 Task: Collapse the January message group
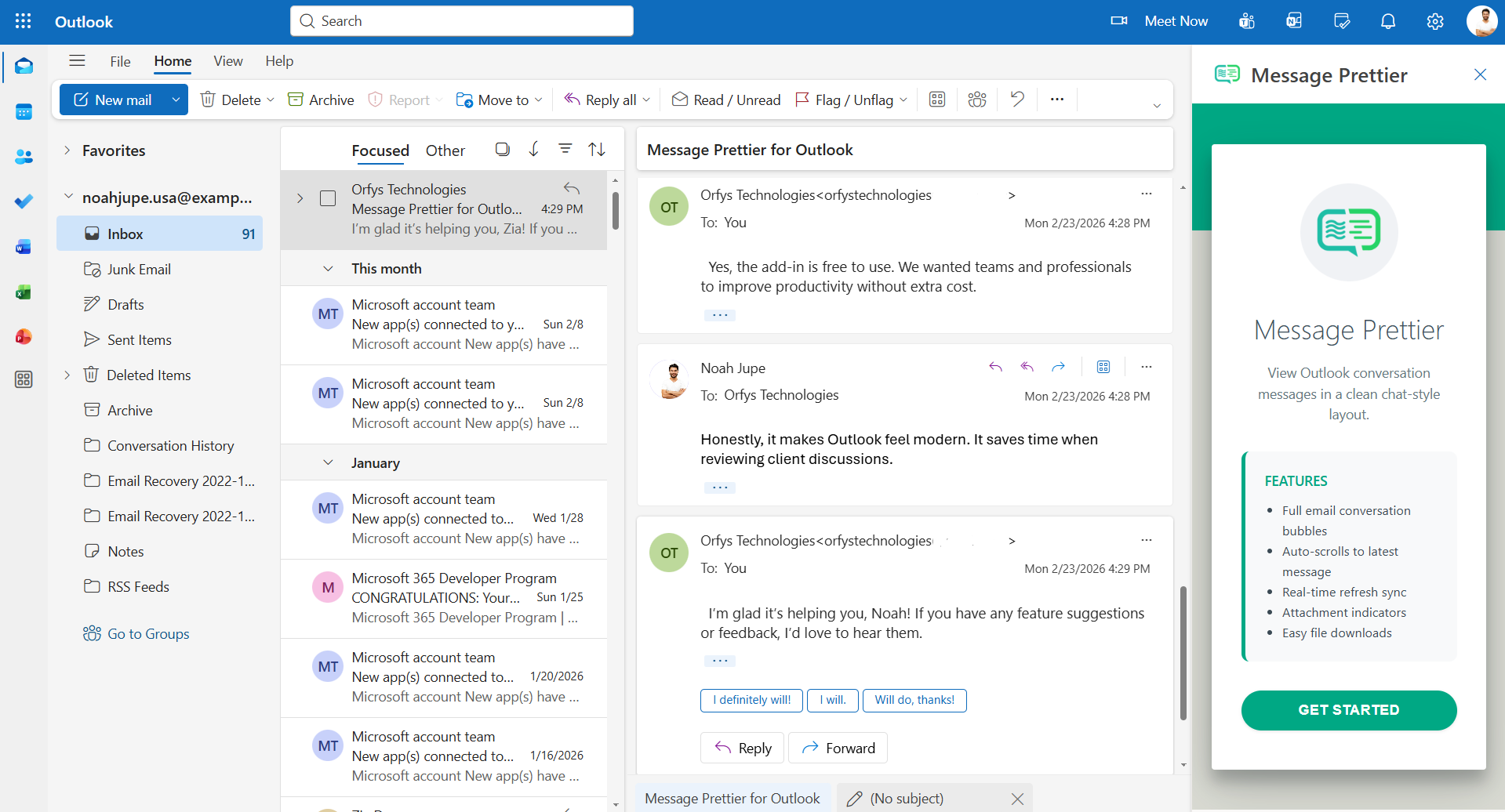coord(328,463)
